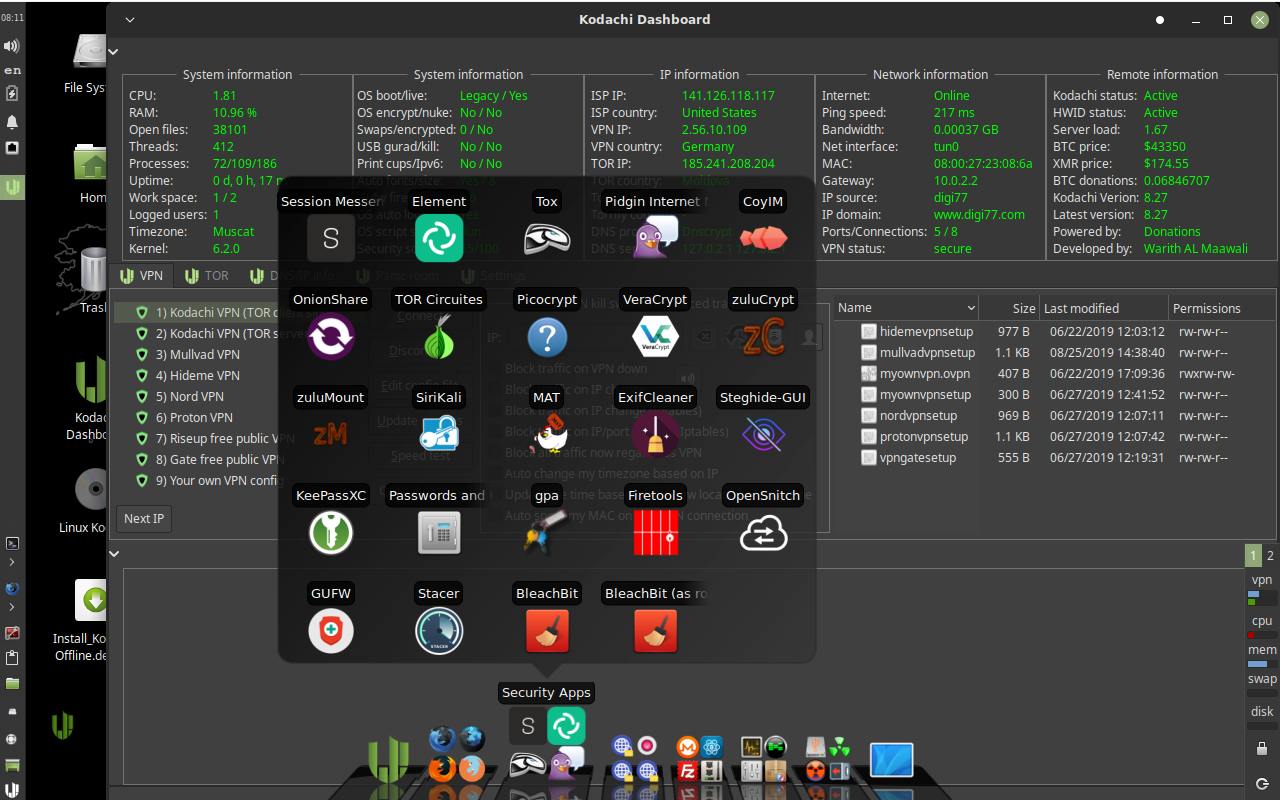The height and width of the screenshot is (800, 1280).
Task: Open gpa app icon
Action: coord(547,532)
